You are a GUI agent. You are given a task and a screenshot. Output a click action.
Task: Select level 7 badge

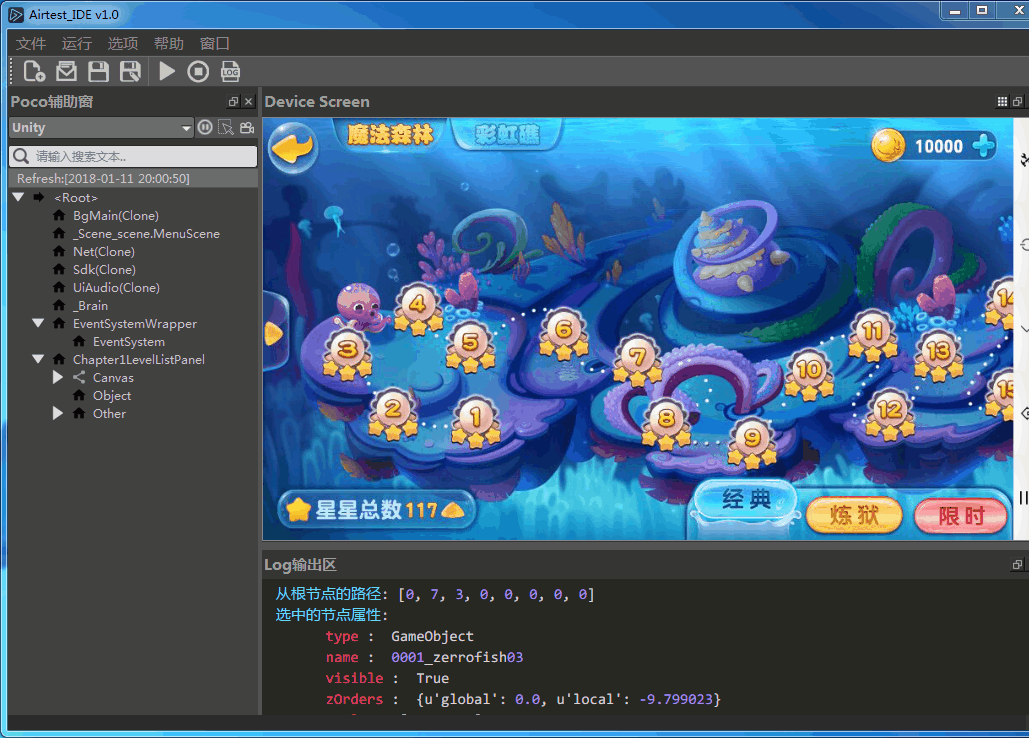pos(637,361)
